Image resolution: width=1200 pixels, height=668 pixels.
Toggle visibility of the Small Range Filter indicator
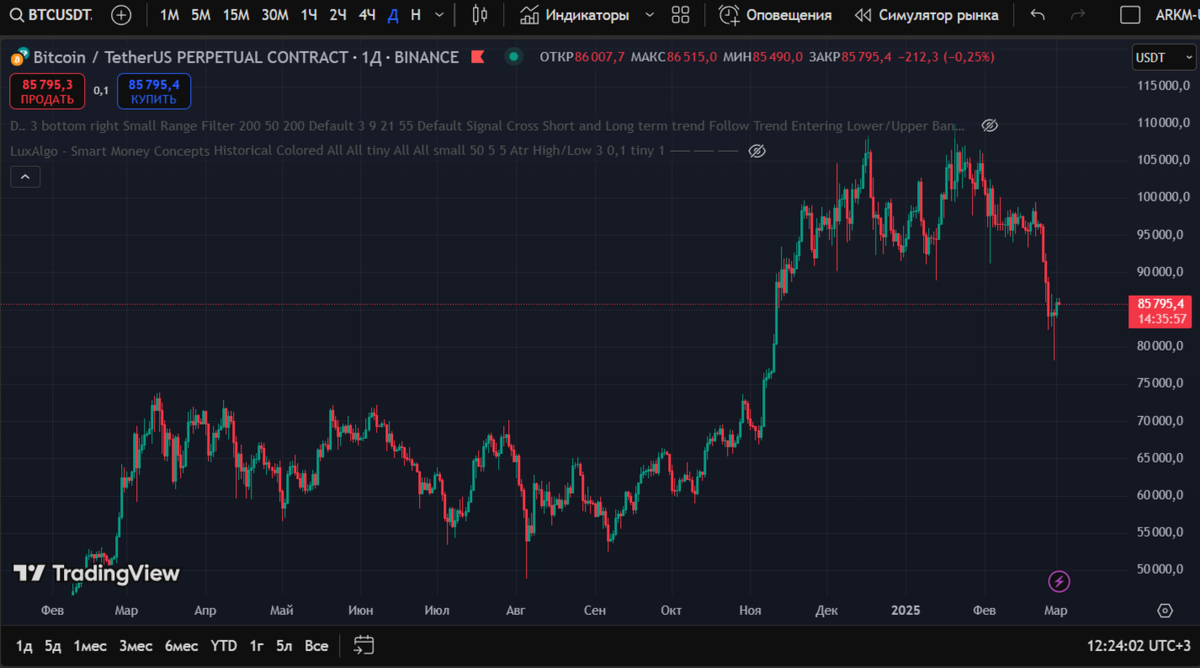989,126
